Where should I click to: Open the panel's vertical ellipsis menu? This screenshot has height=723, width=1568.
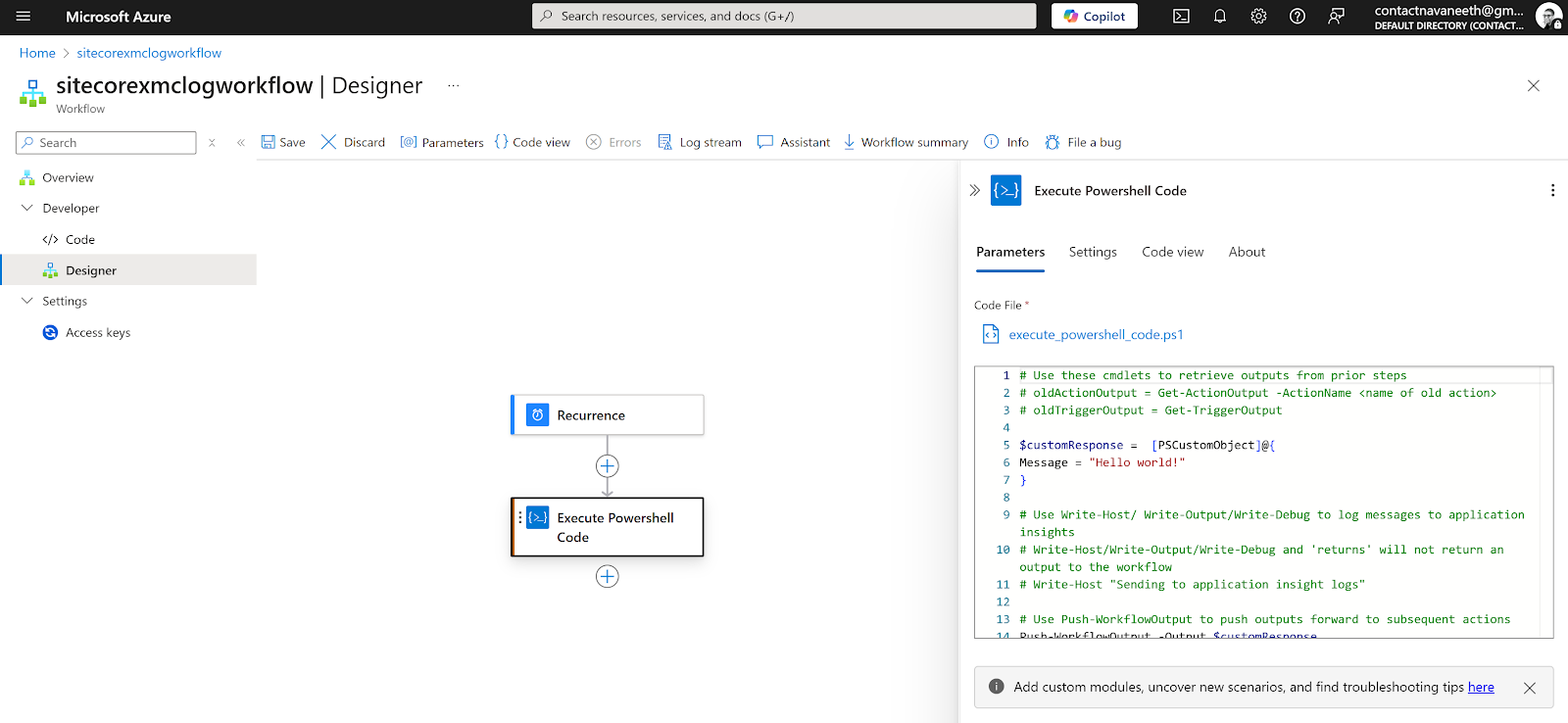pyautogui.click(x=1552, y=190)
